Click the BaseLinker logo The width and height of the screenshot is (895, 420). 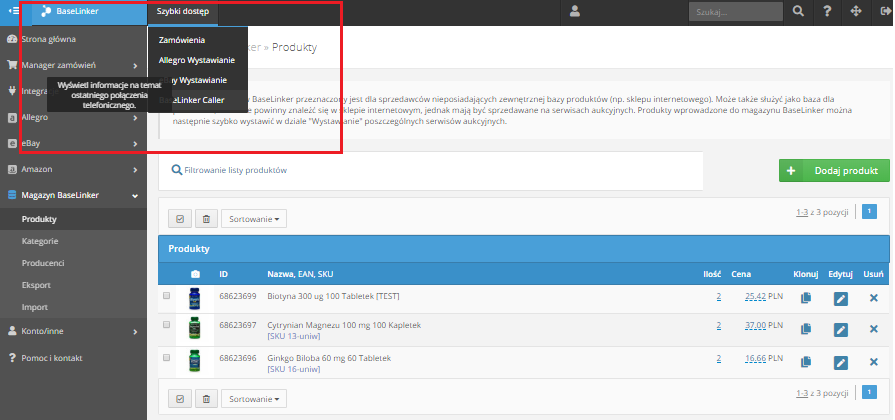pyautogui.click(x=70, y=11)
